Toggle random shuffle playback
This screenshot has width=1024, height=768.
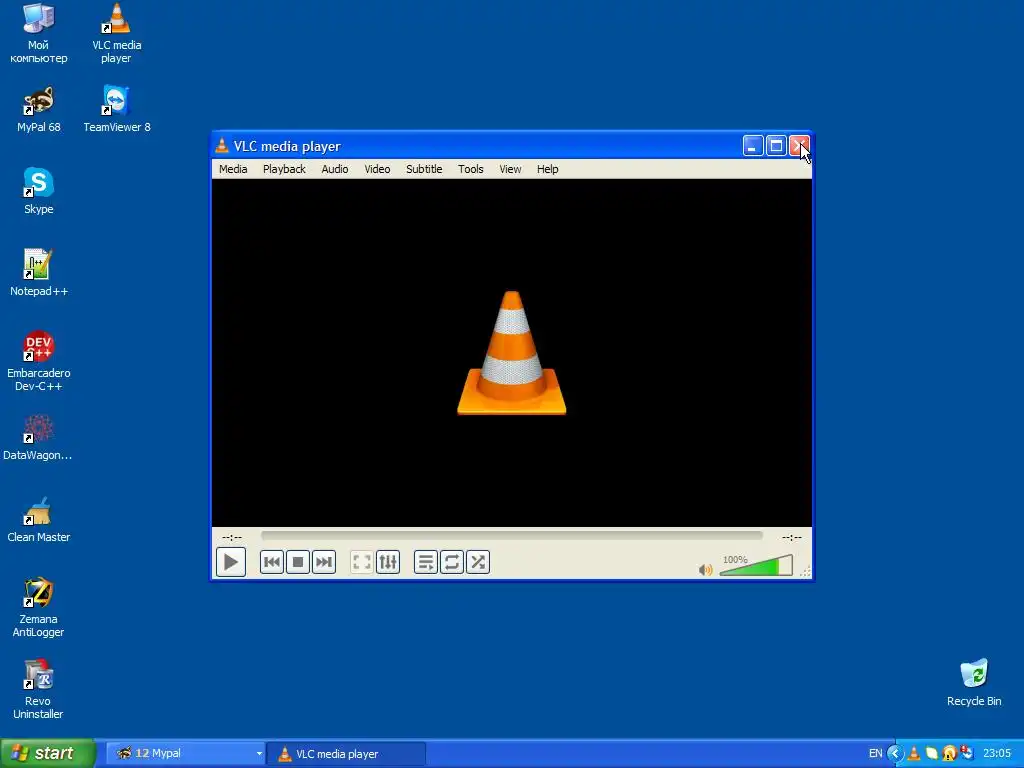coord(478,562)
